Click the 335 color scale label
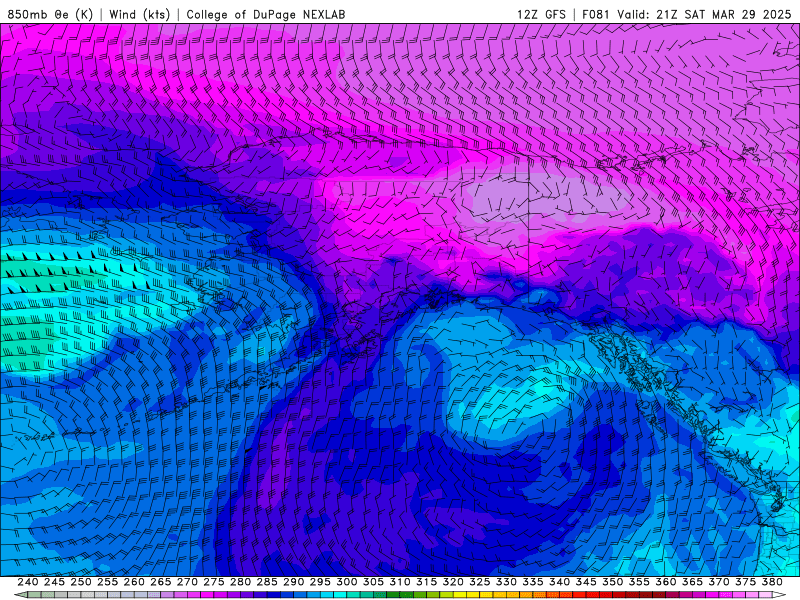 (x=533, y=582)
